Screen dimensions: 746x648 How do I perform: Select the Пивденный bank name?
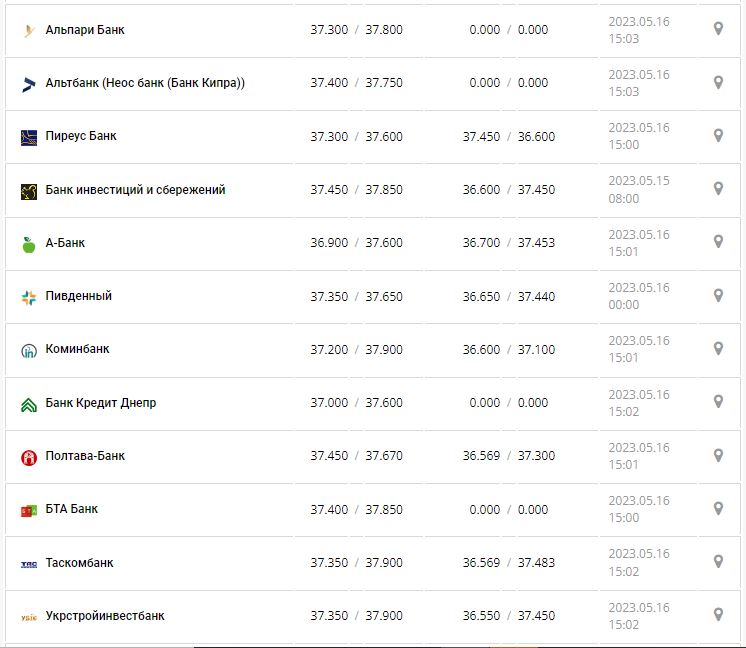[79, 296]
